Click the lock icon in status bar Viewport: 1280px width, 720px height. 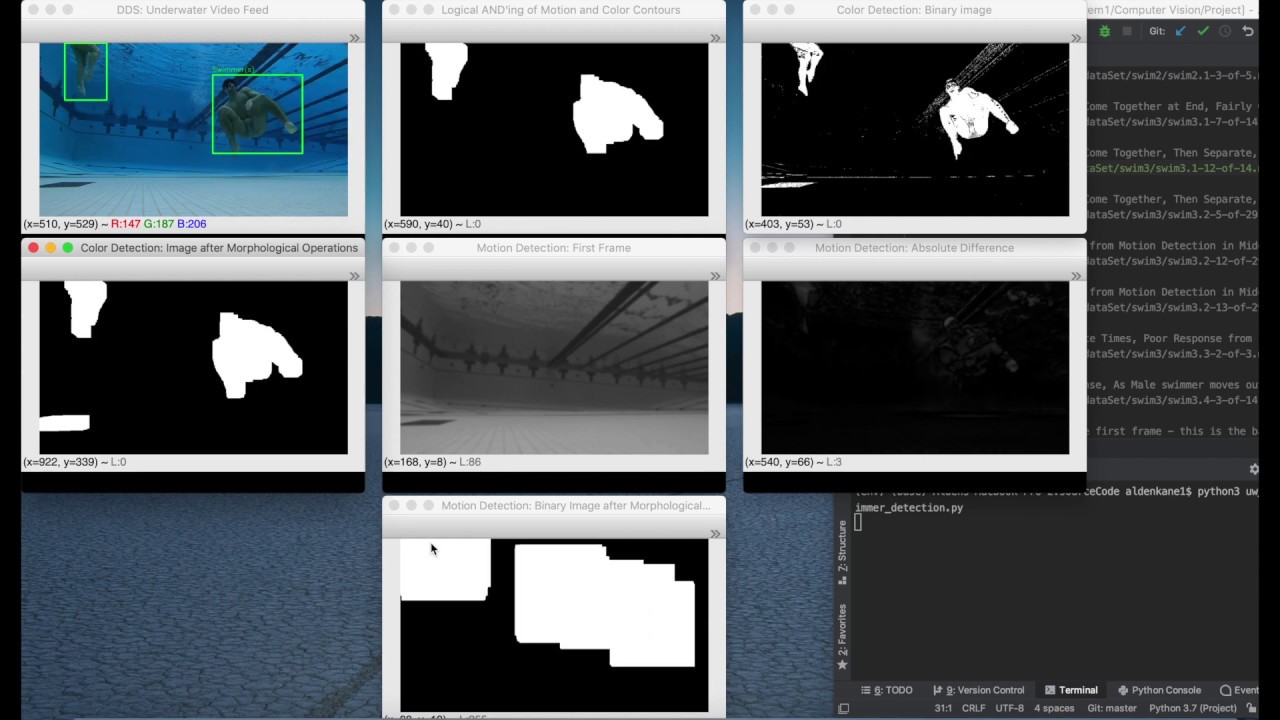tap(1252, 708)
